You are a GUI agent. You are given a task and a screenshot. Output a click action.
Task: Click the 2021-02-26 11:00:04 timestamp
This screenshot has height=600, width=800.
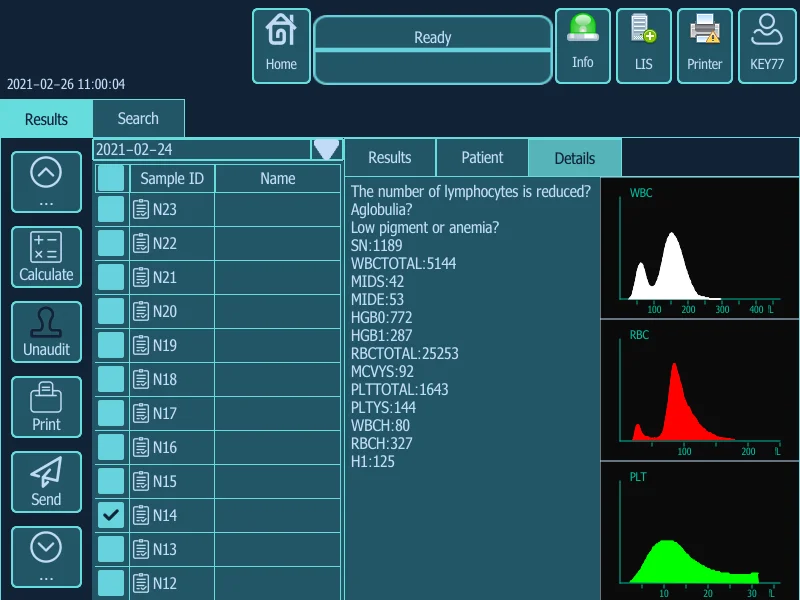pos(66,84)
